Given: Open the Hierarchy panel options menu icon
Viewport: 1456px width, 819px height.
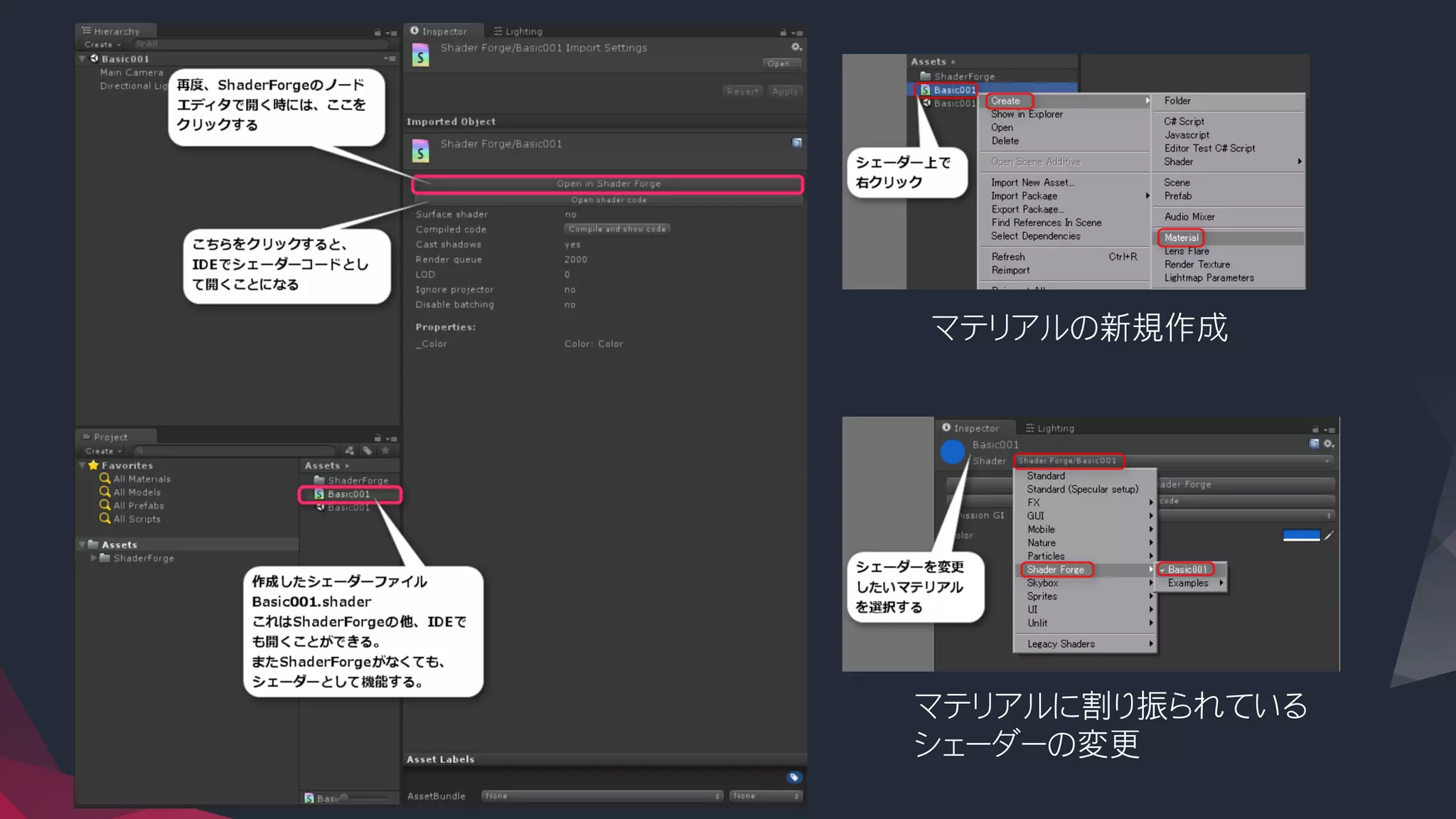Looking at the screenshot, I should 392,33.
